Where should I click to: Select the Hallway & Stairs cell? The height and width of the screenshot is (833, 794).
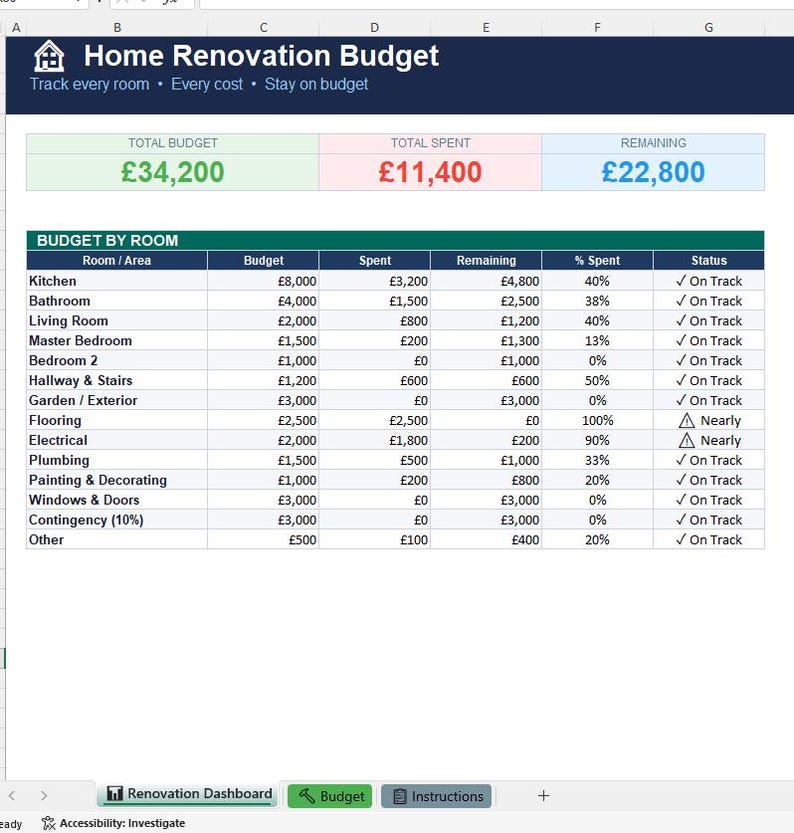pyautogui.click(x=117, y=380)
